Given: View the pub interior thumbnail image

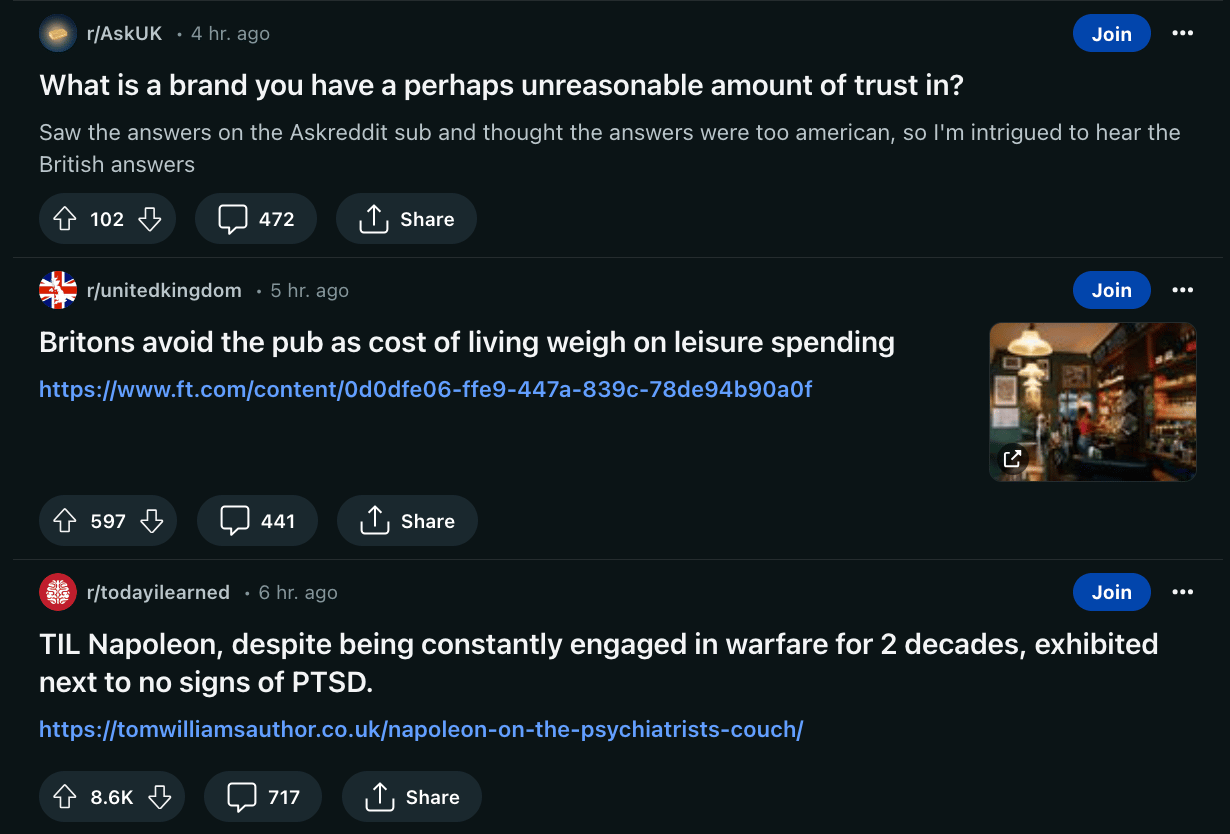Looking at the screenshot, I should (1092, 401).
